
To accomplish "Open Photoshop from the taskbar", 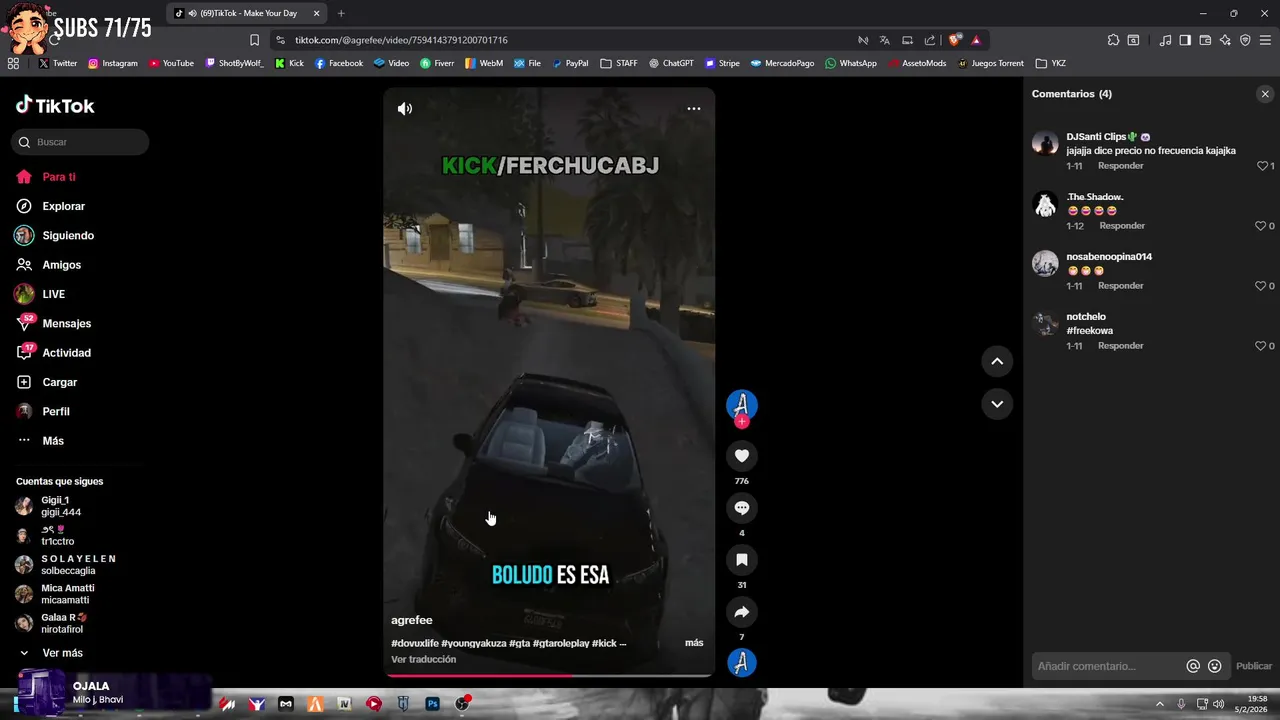I will click(433, 704).
